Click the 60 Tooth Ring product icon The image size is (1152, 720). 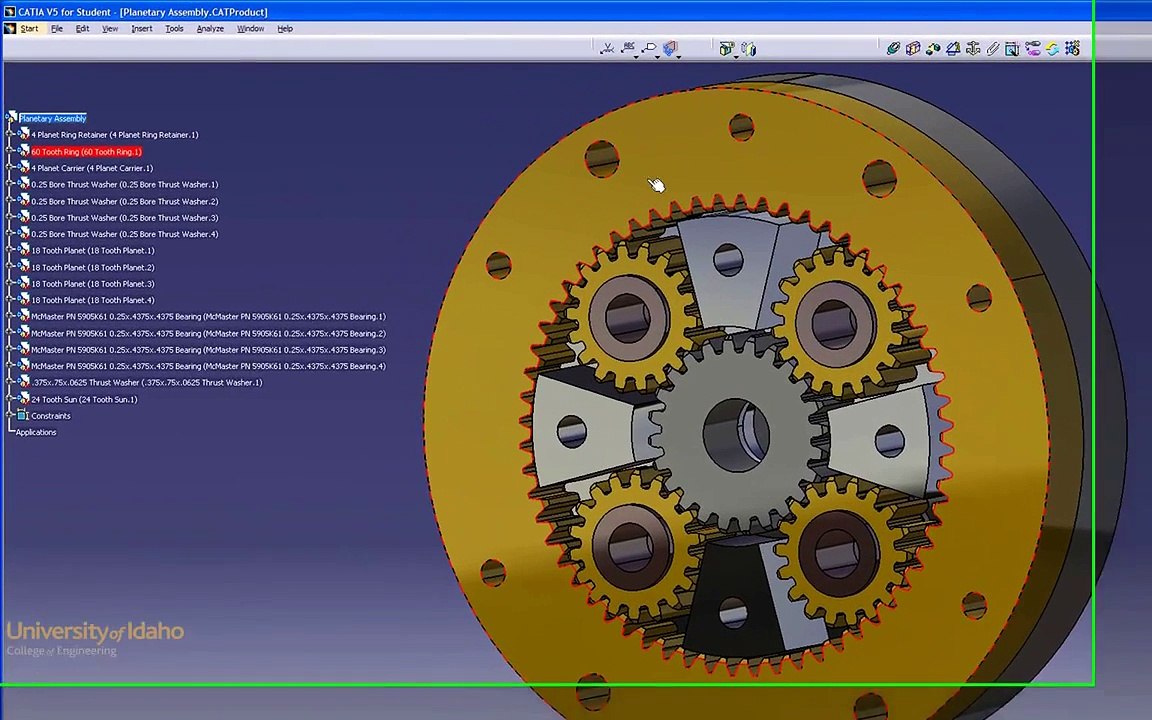[x=24, y=151]
